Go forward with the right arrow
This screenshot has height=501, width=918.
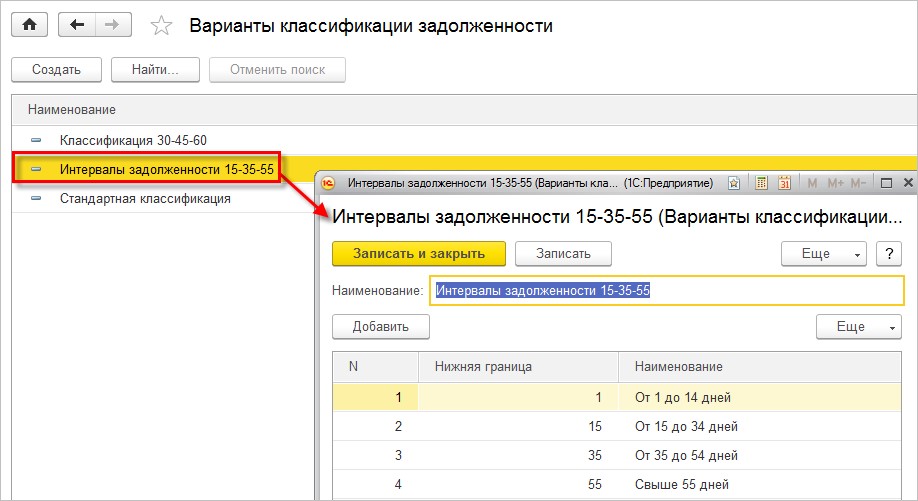(111, 25)
